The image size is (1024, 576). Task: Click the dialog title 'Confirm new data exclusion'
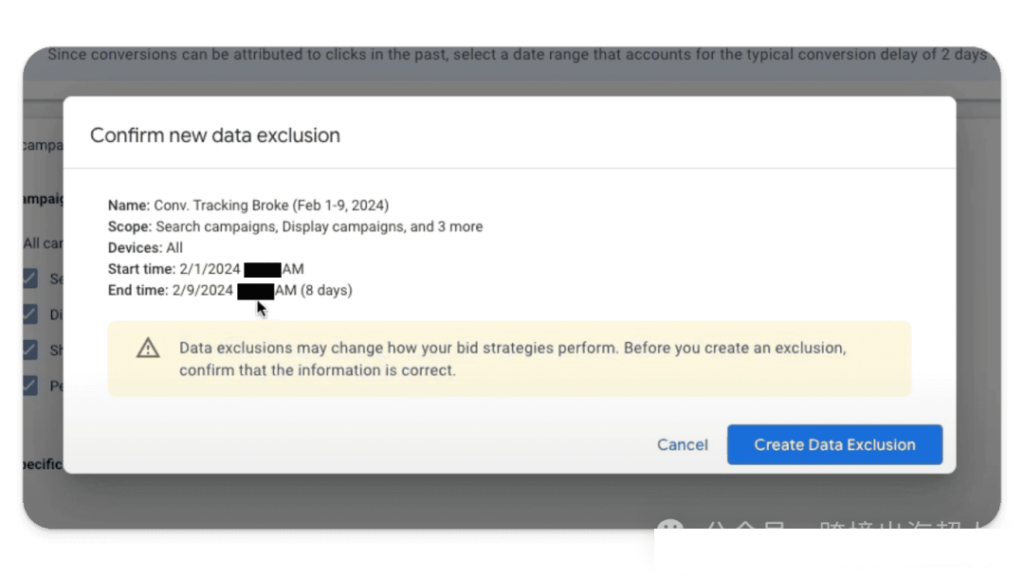tap(214, 135)
